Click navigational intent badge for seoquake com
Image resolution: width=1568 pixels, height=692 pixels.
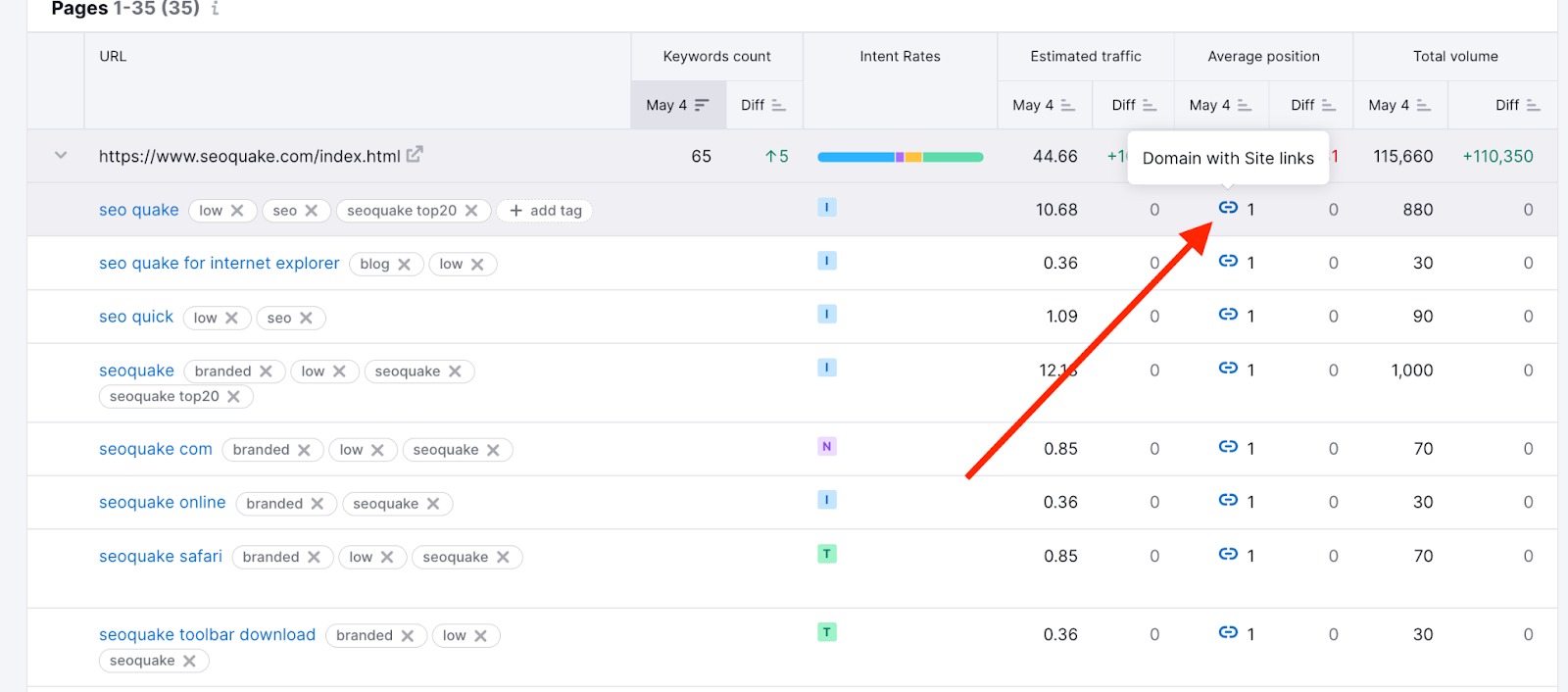click(827, 447)
